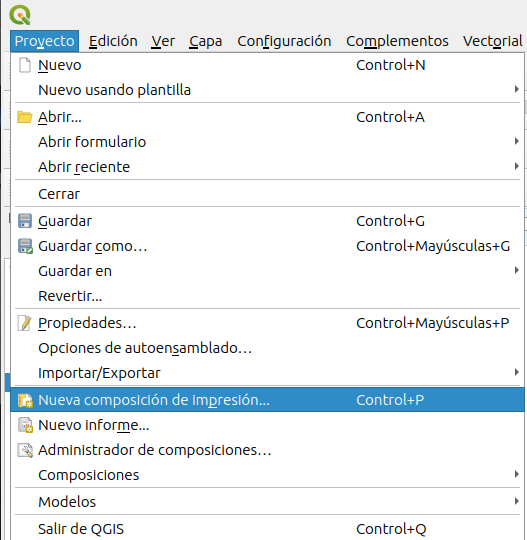
Task: Choose Salir de QGIS
Action: click(x=267, y=529)
